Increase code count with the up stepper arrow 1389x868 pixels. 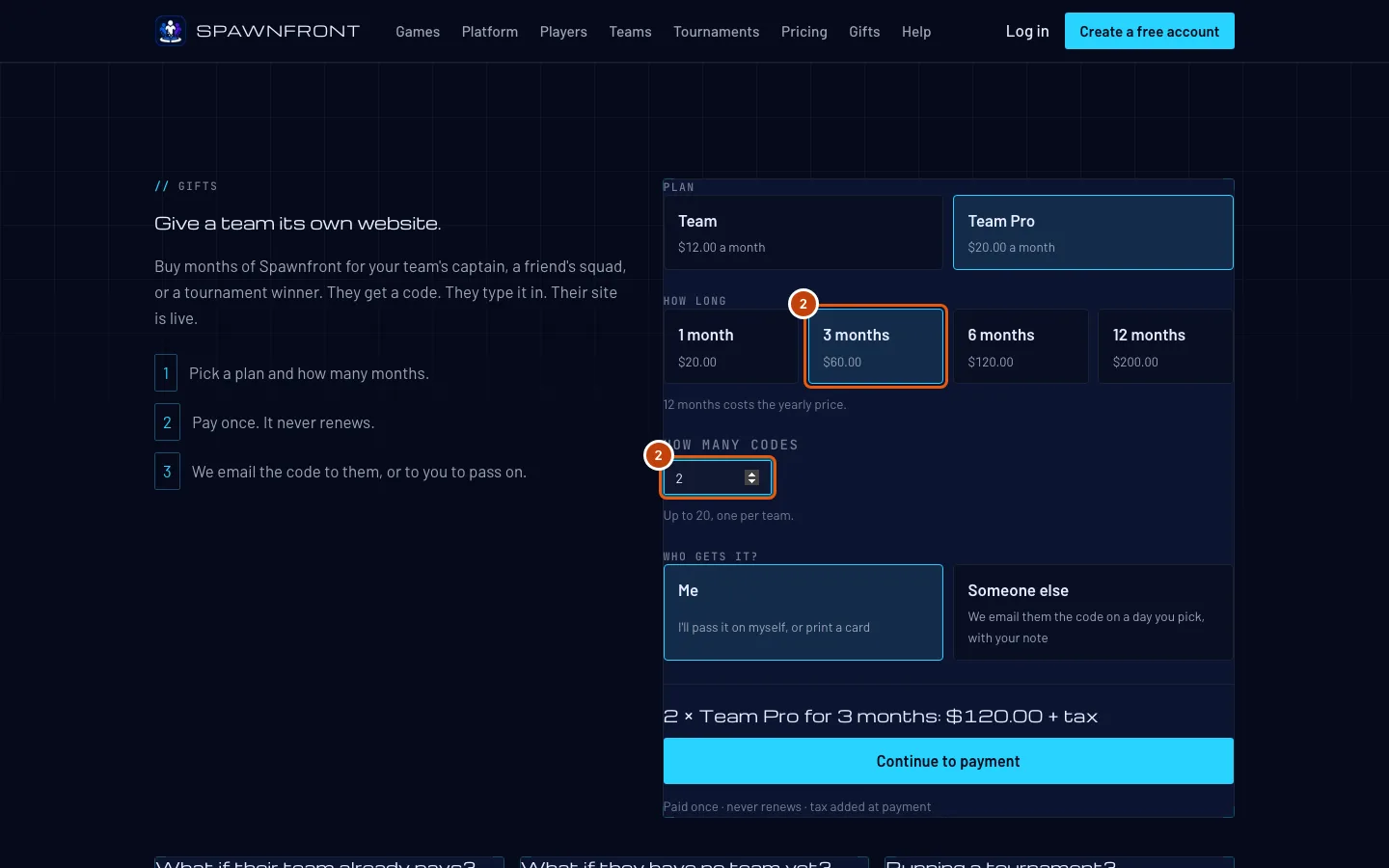point(752,474)
